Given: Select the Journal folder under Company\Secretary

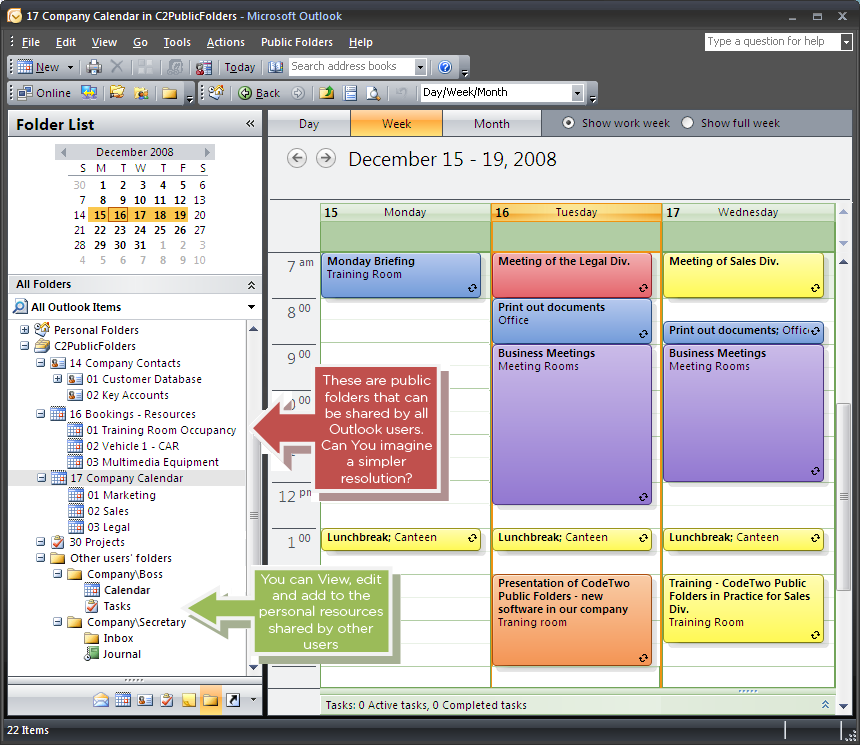Looking at the screenshot, I should click(x=122, y=654).
